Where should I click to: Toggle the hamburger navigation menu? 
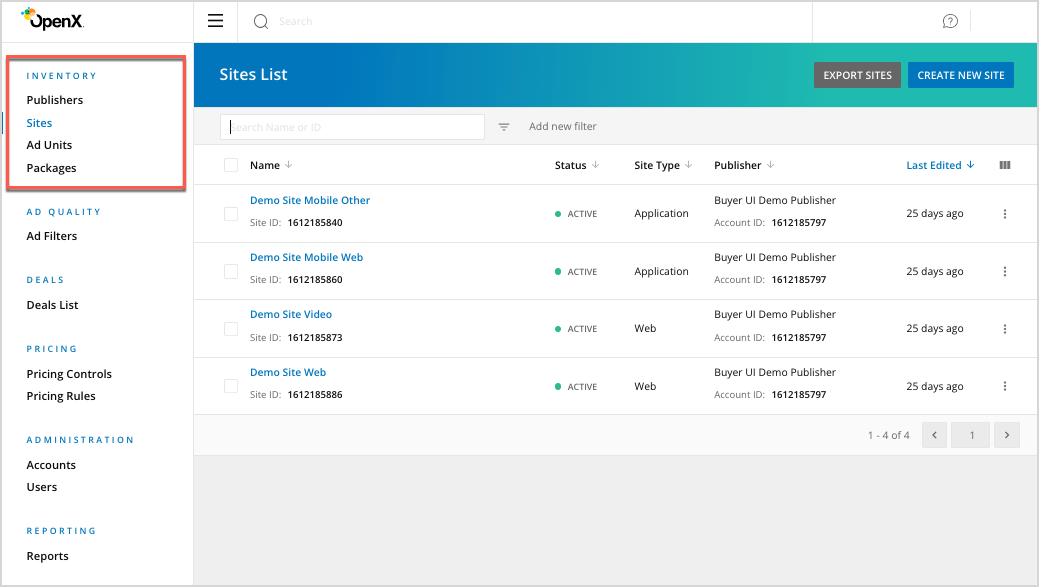(x=215, y=21)
